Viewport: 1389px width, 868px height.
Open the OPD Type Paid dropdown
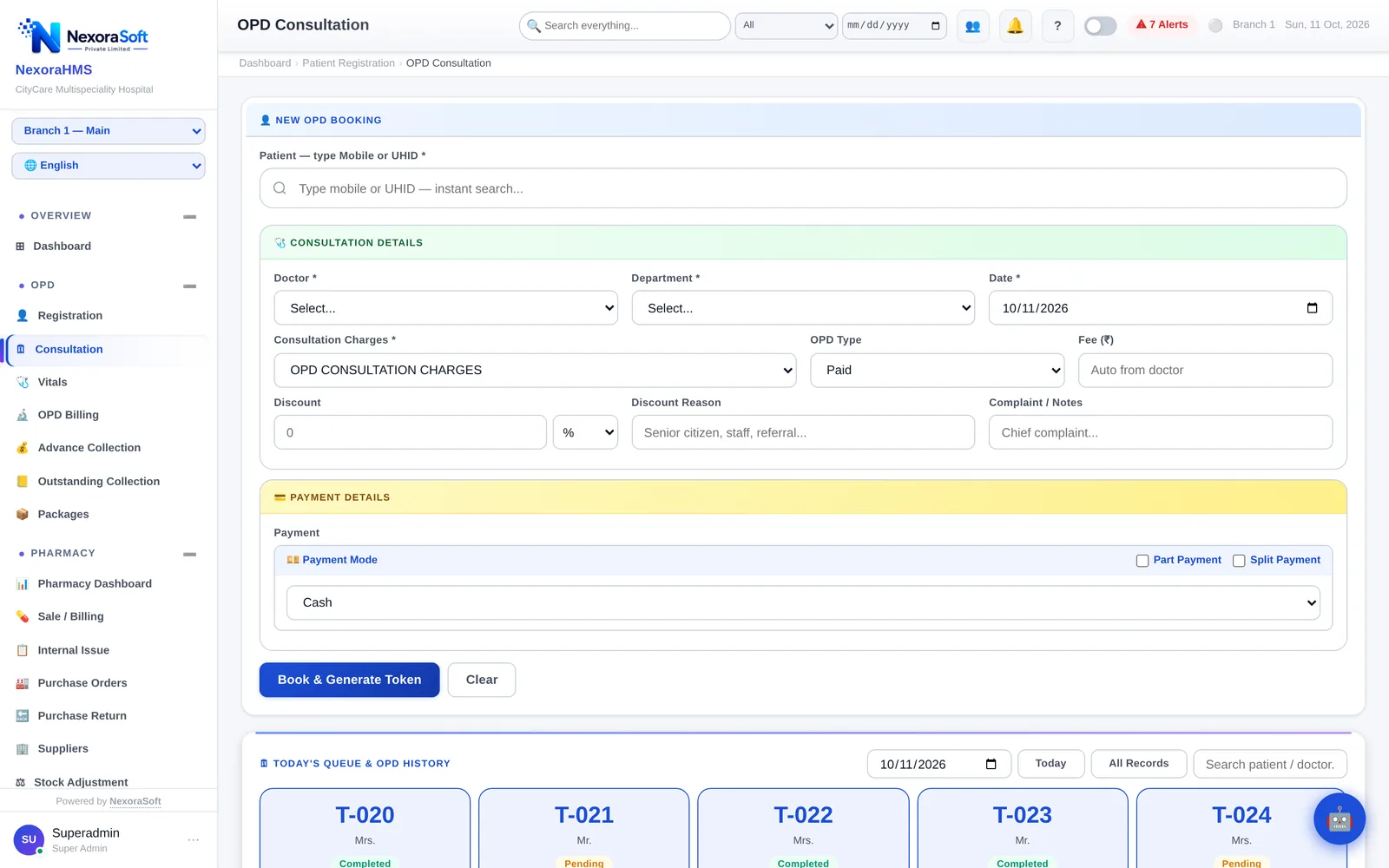click(x=937, y=370)
